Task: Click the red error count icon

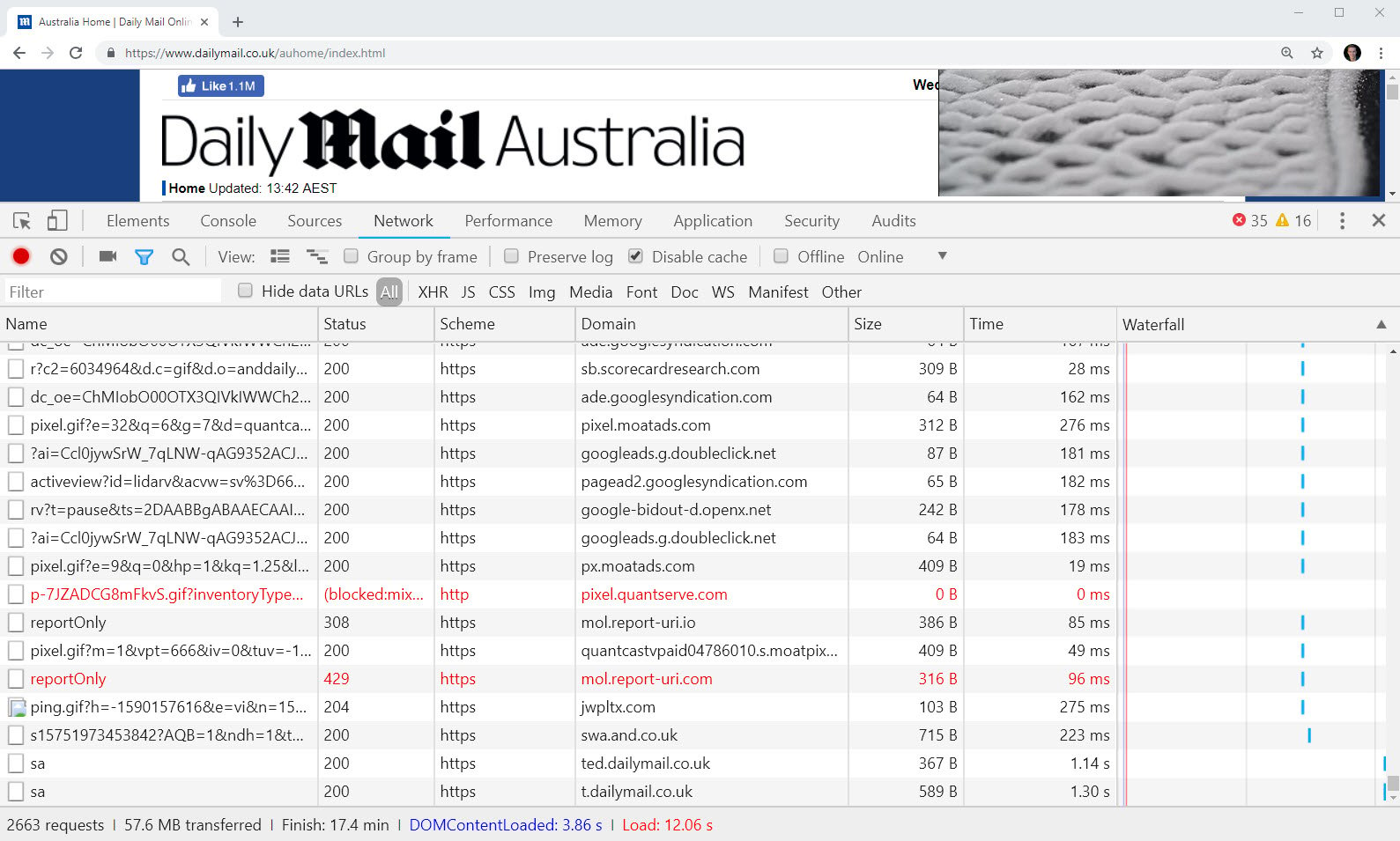Action: point(1239,220)
